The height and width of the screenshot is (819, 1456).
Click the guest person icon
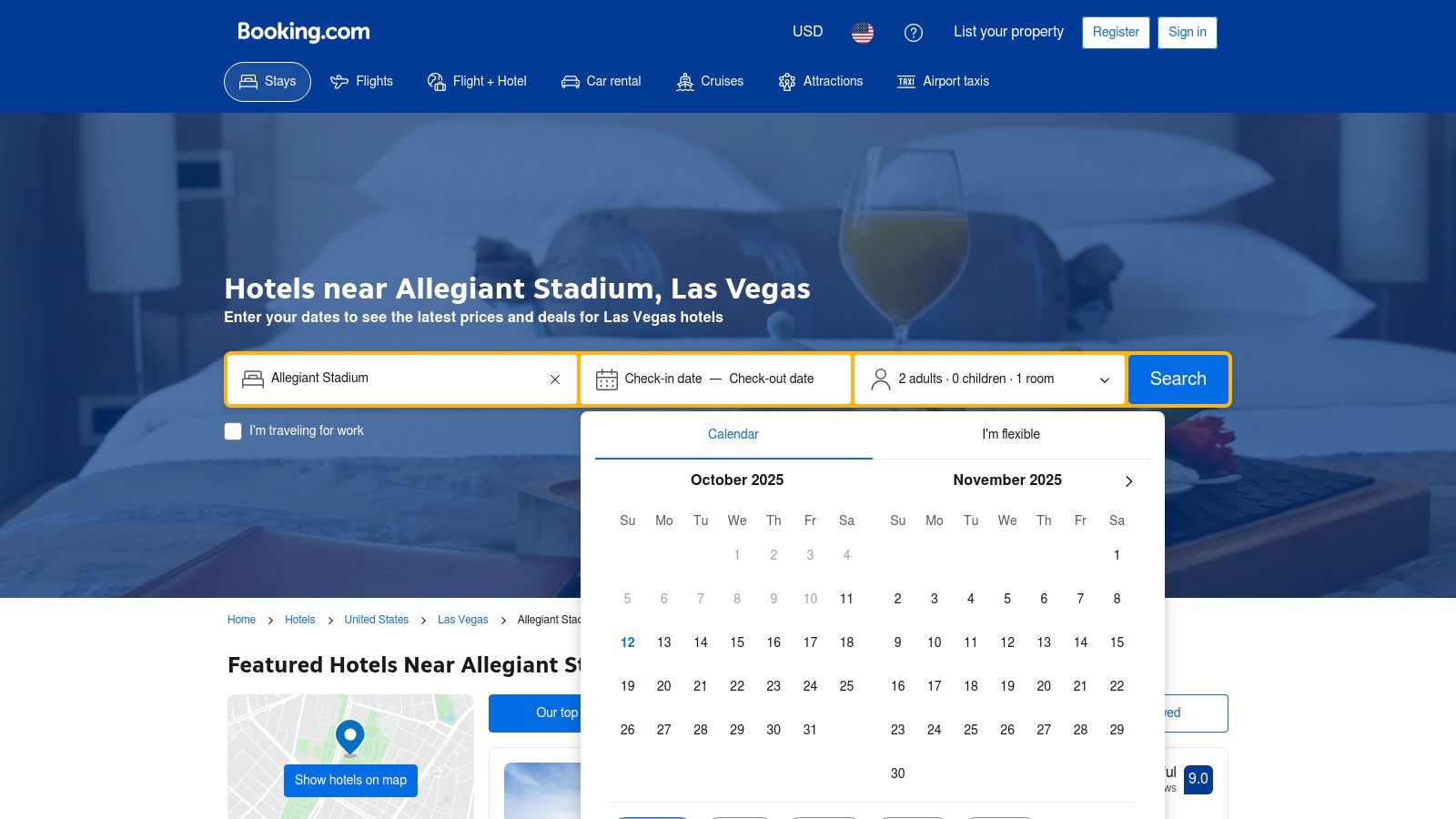880,379
